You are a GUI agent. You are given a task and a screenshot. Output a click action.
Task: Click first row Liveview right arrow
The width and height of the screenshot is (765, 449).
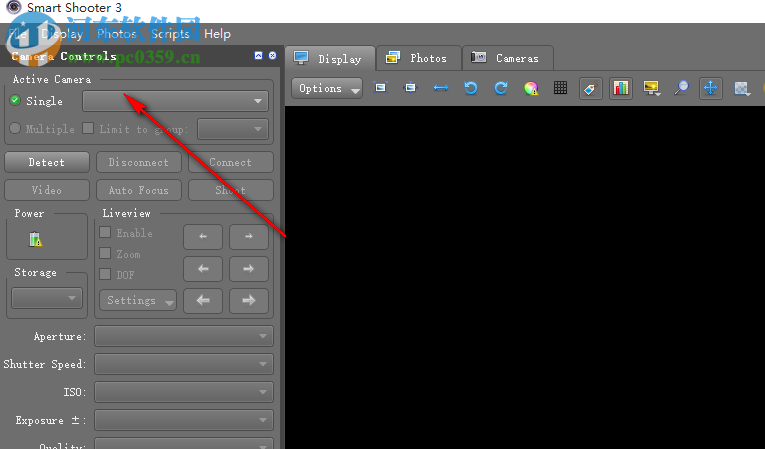pyautogui.click(x=249, y=236)
